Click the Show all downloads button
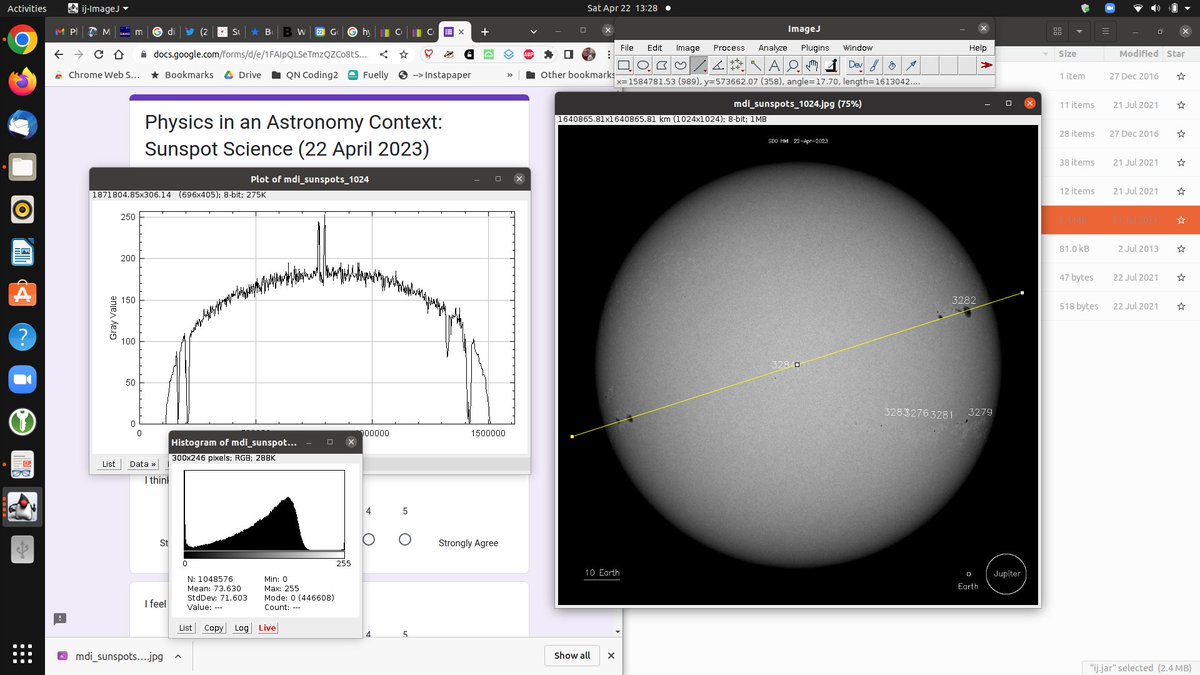The width and height of the screenshot is (1200, 675). coord(572,655)
